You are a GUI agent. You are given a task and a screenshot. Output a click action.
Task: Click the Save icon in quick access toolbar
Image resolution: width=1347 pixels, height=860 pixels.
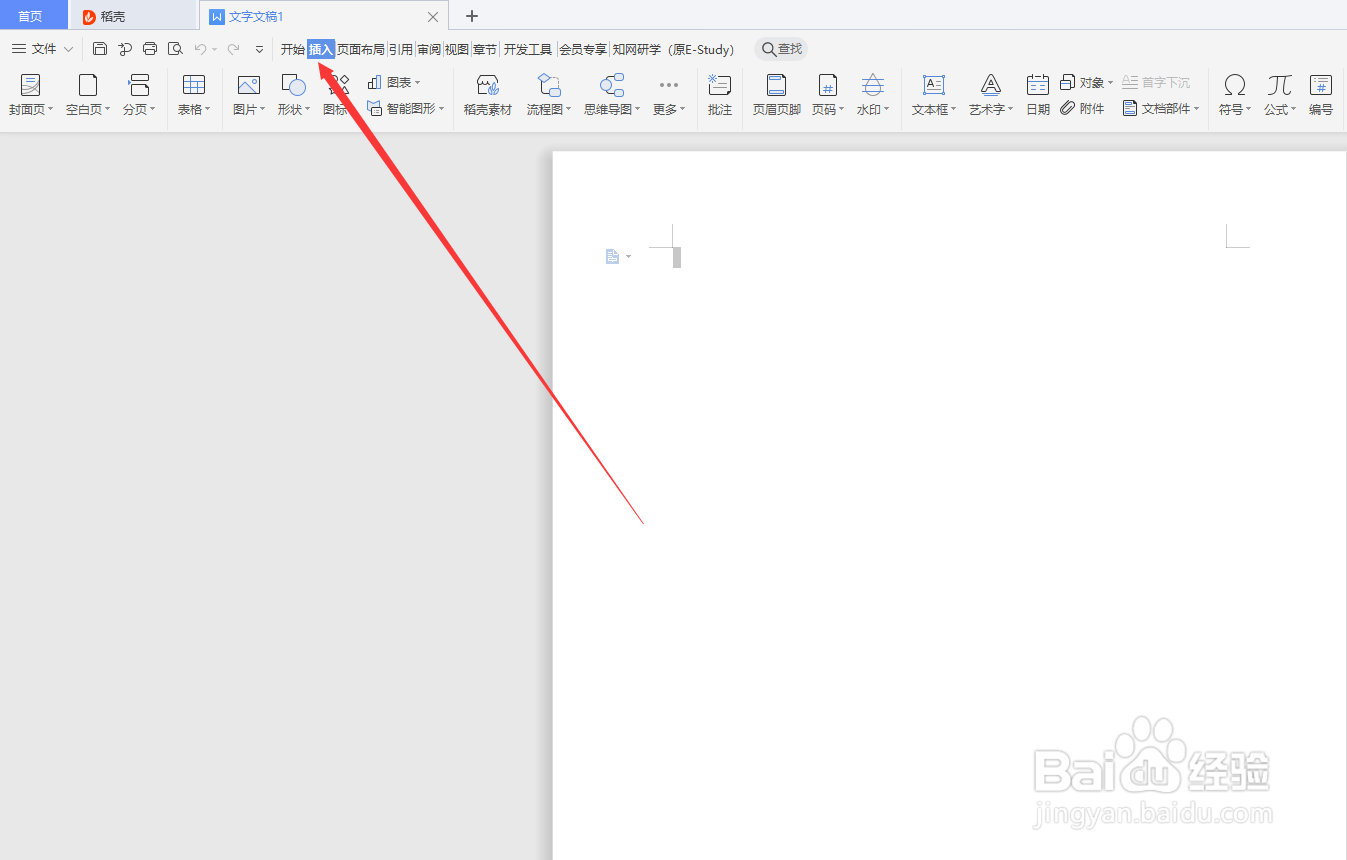pyautogui.click(x=100, y=49)
